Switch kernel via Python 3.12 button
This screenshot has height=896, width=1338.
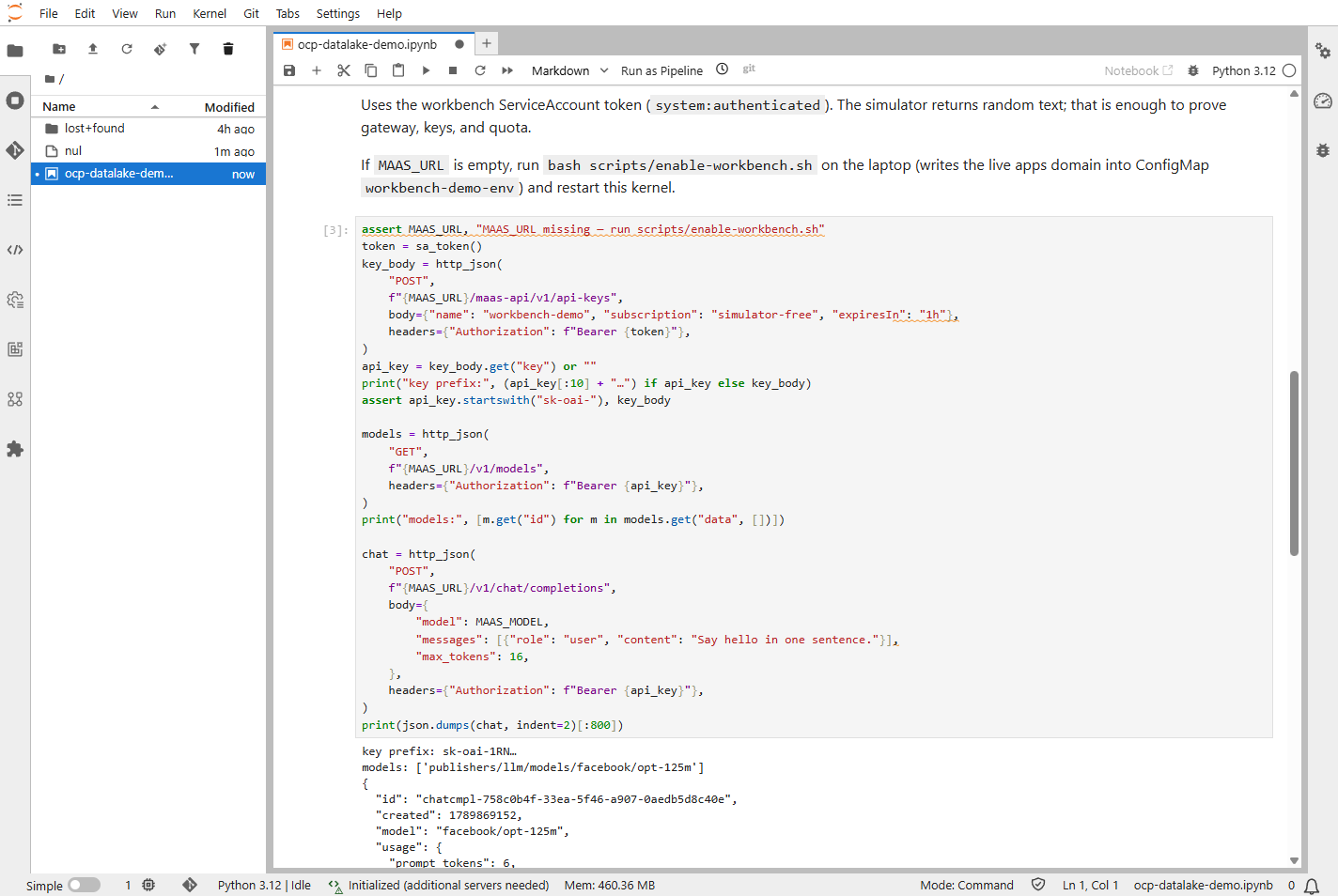click(x=1243, y=70)
